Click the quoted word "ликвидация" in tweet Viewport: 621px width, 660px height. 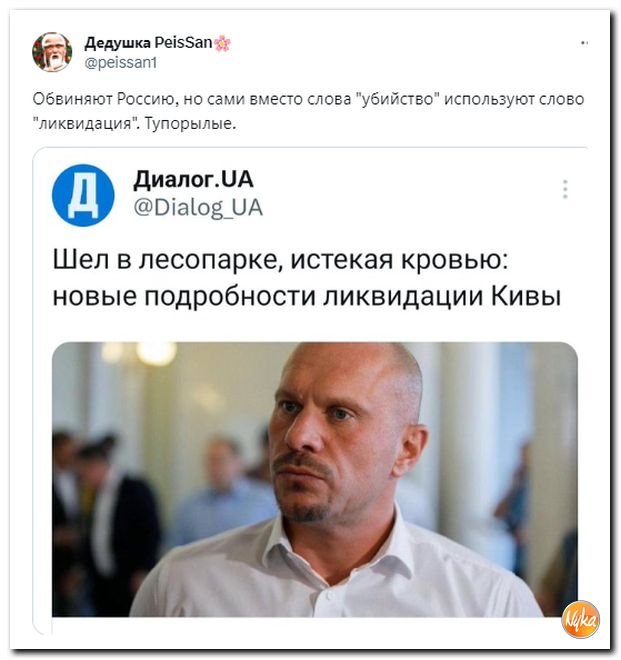[87, 124]
